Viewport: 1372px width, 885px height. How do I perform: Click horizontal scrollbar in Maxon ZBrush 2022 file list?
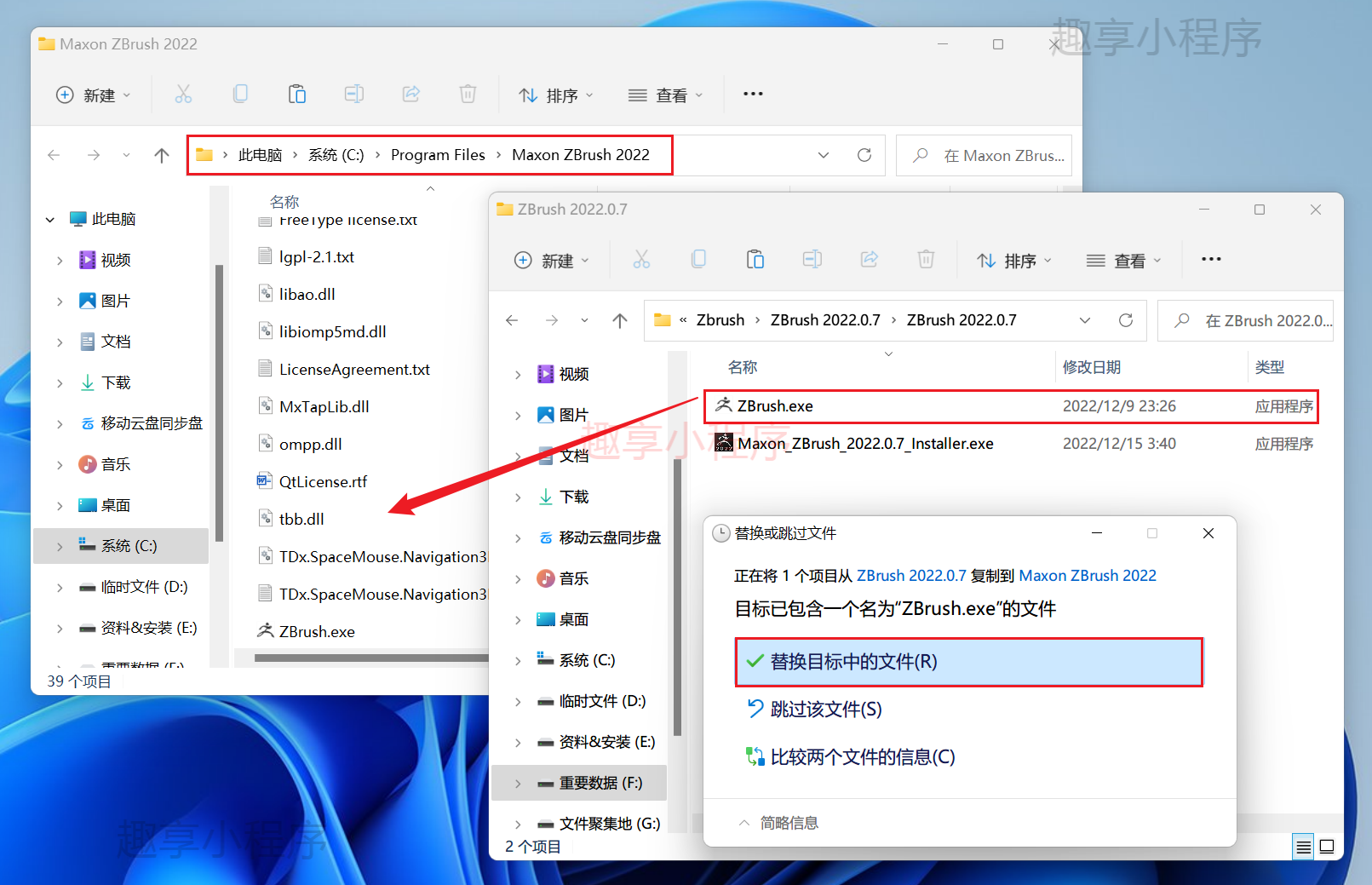pyautogui.click(x=371, y=658)
